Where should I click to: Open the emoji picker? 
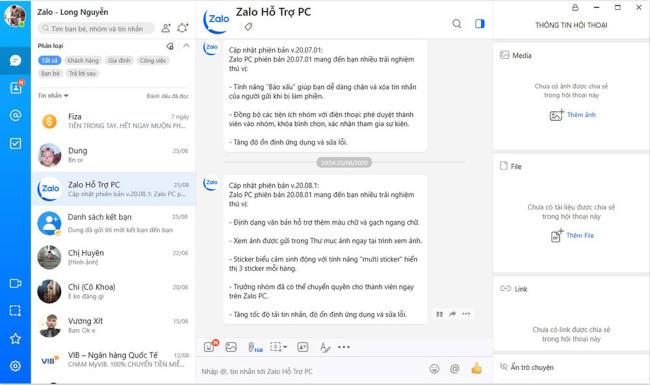tap(434, 368)
